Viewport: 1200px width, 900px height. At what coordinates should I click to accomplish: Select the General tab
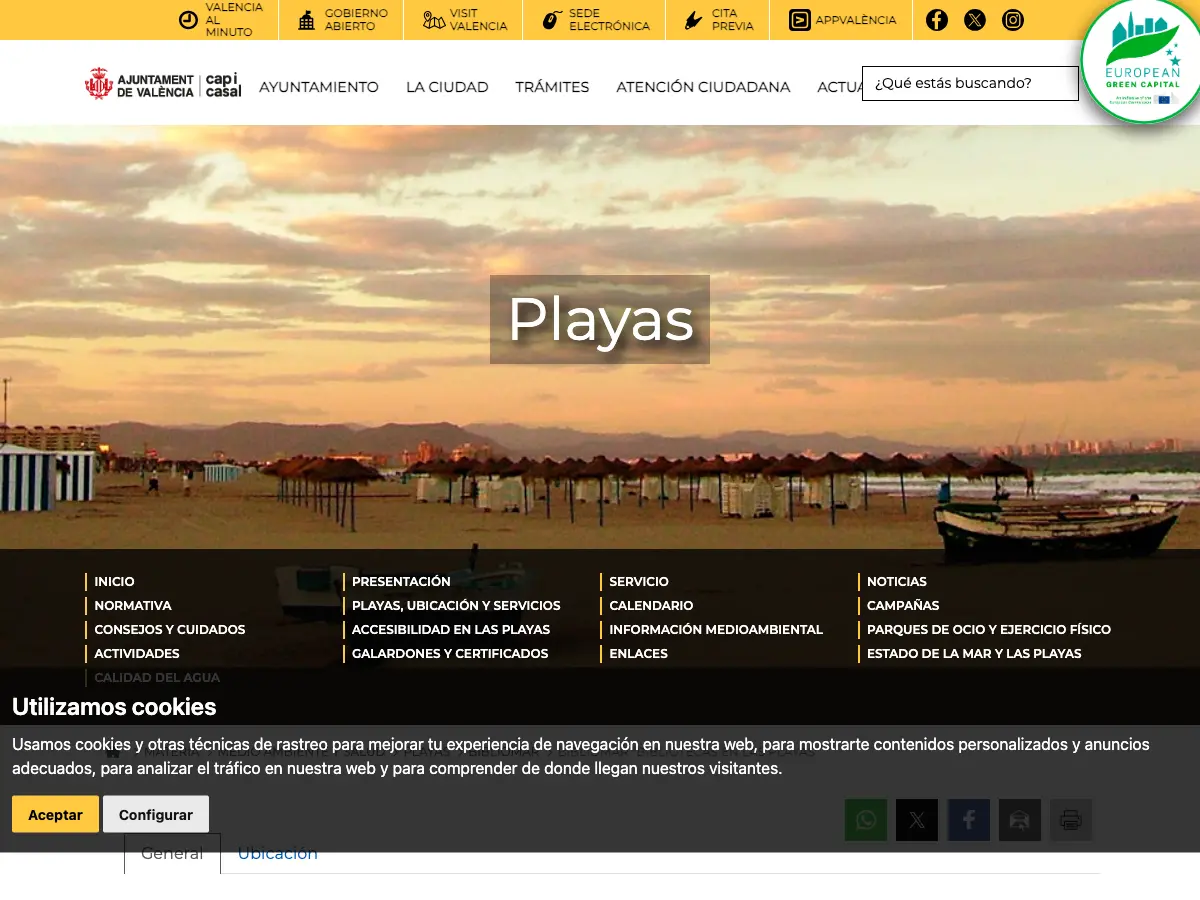(172, 853)
